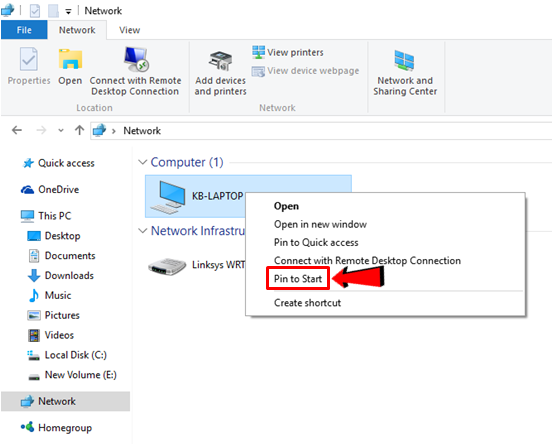Choose Open in the context menu

tap(286, 206)
